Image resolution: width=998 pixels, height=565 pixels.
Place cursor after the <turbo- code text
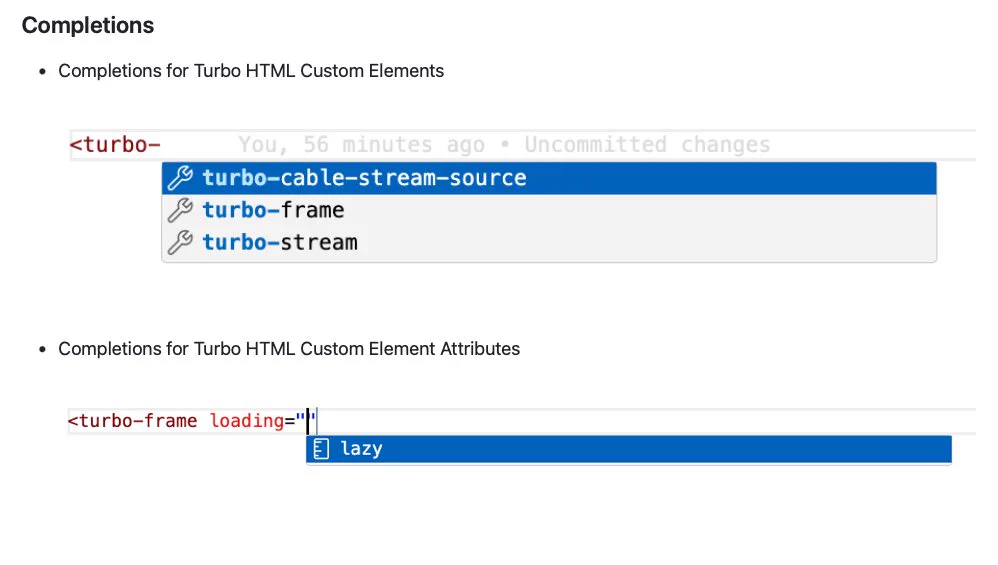[162, 145]
